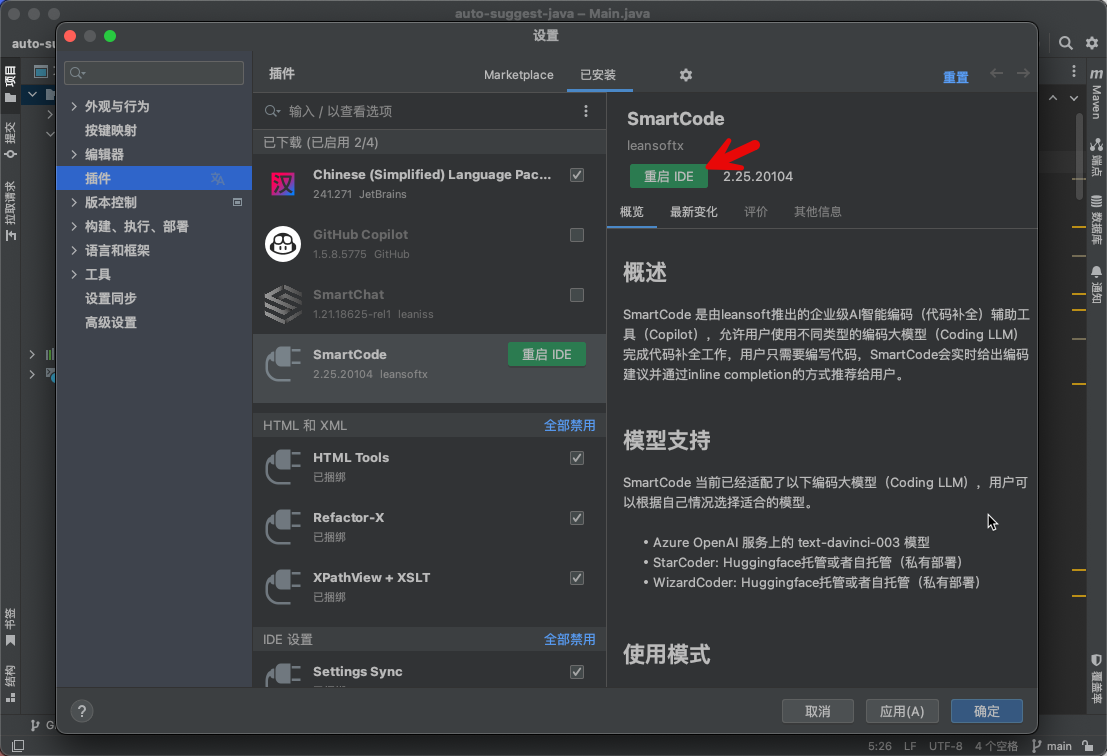The width and height of the screenshot is (1107, 756).
Task: Click the SmartChat plugin icon
Action: point(283,304)
